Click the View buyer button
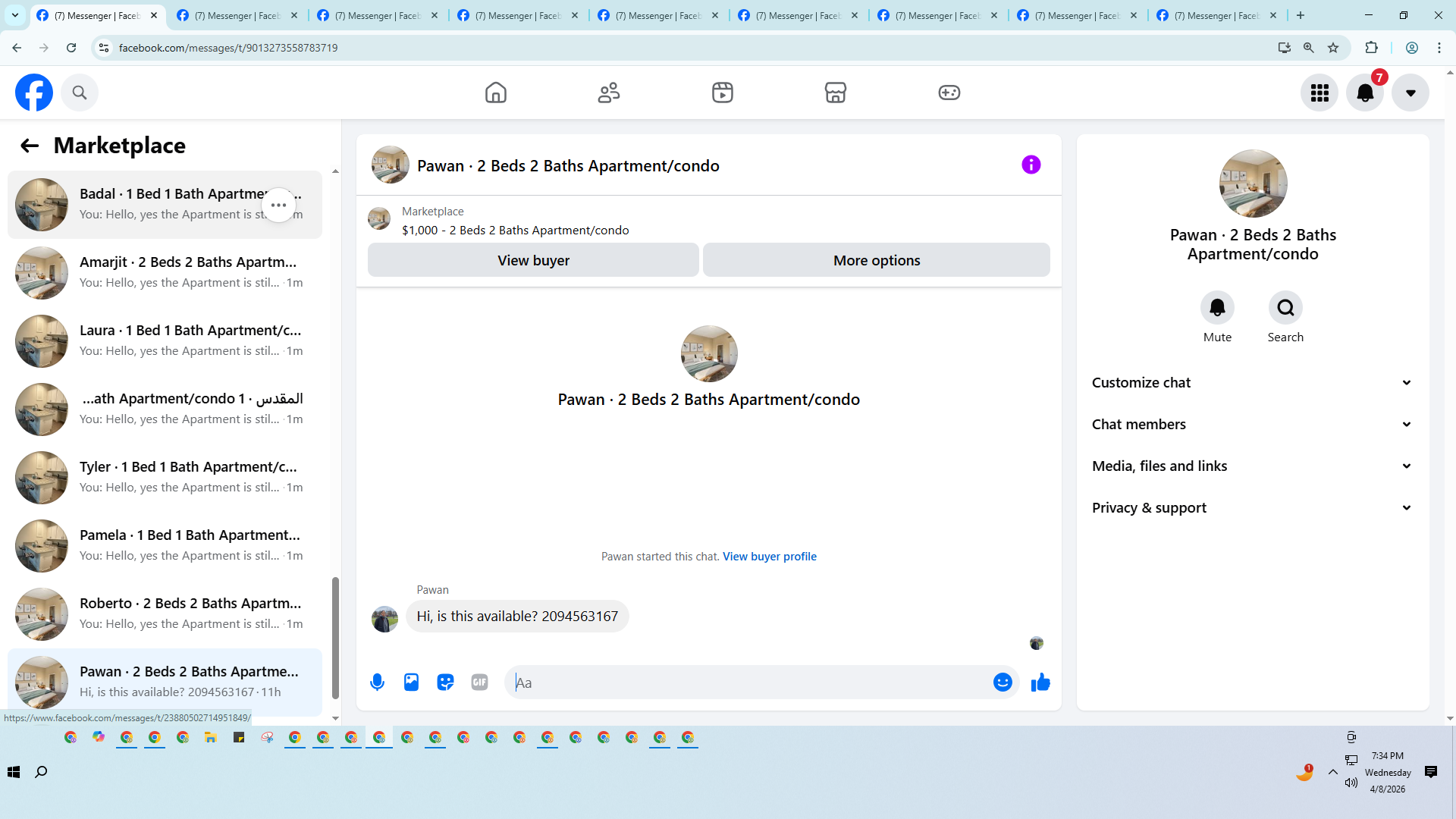1456x819 pixels. click(533, 260)
